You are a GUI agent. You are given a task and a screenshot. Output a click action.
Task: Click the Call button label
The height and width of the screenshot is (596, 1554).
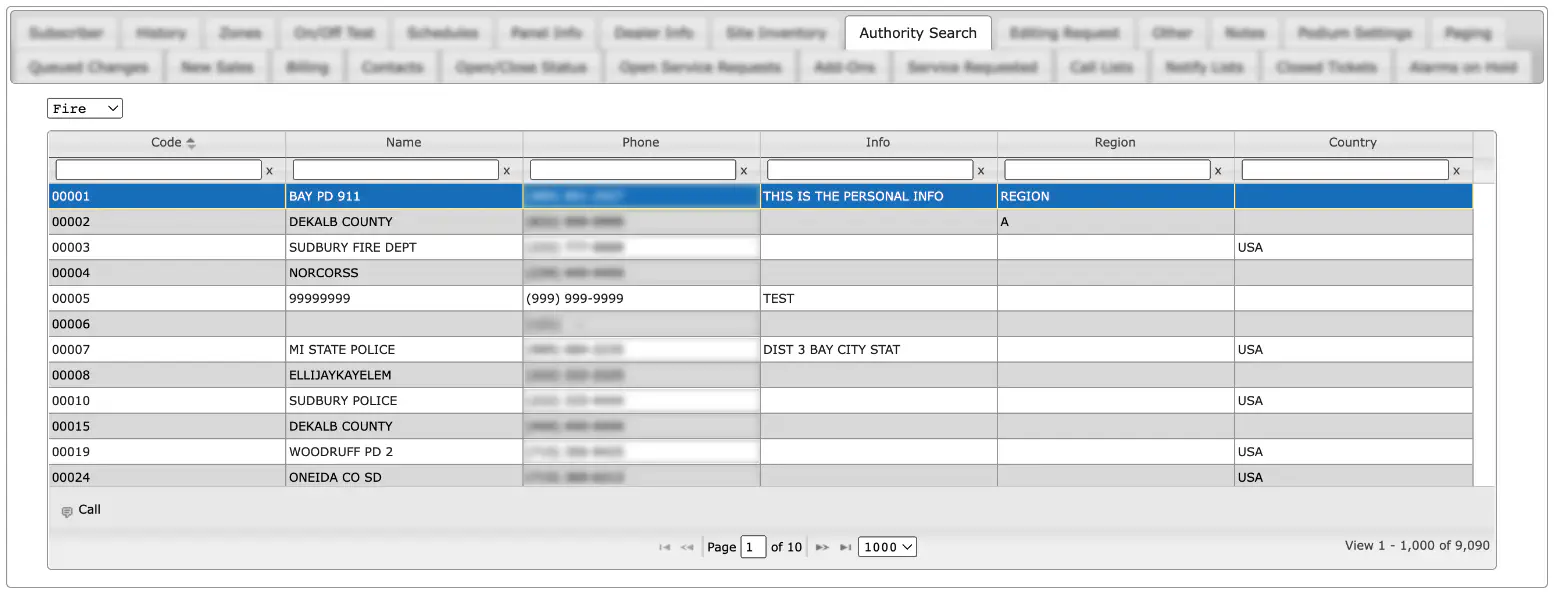pyautogui.click(x=90, y=510)
